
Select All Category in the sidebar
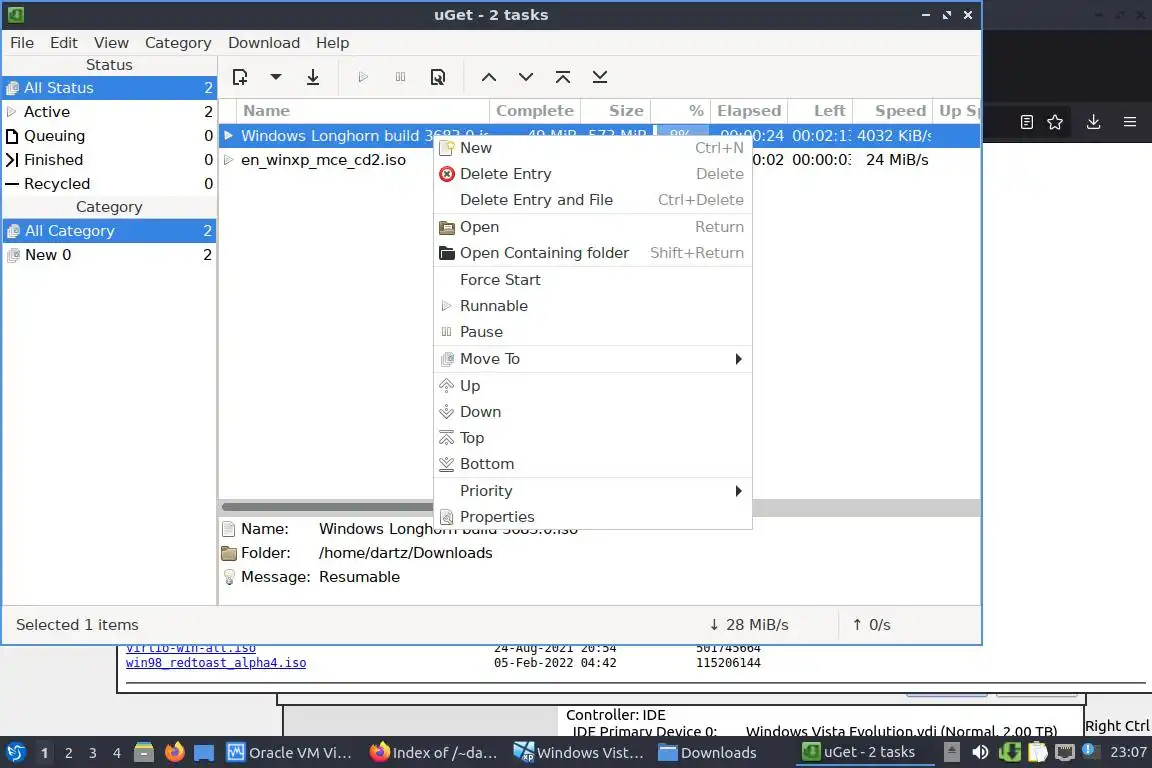coord(109,231)
